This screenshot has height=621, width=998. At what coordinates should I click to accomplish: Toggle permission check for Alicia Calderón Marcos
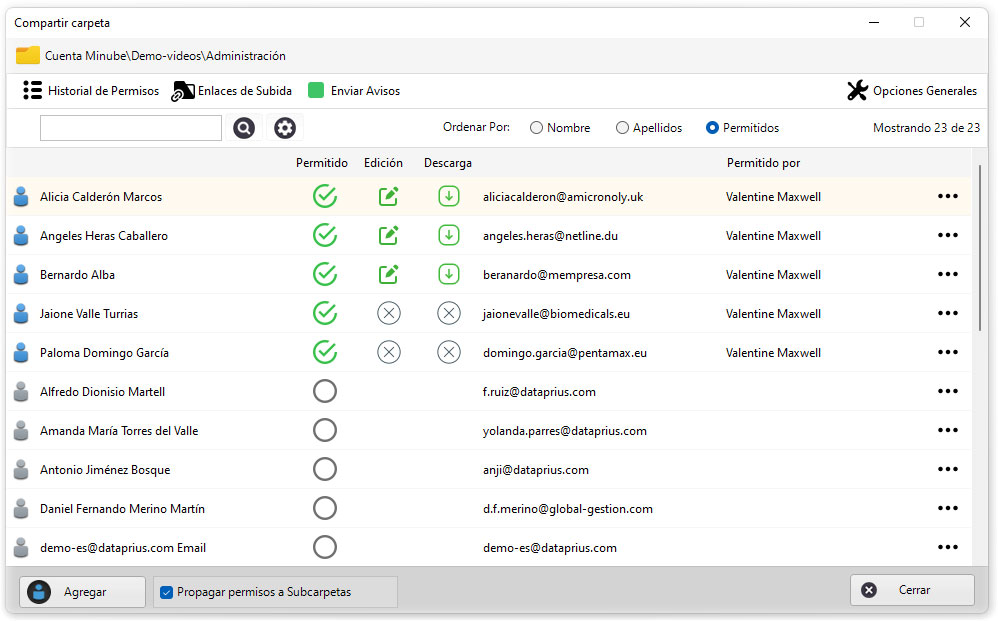[x=325, y=197]
